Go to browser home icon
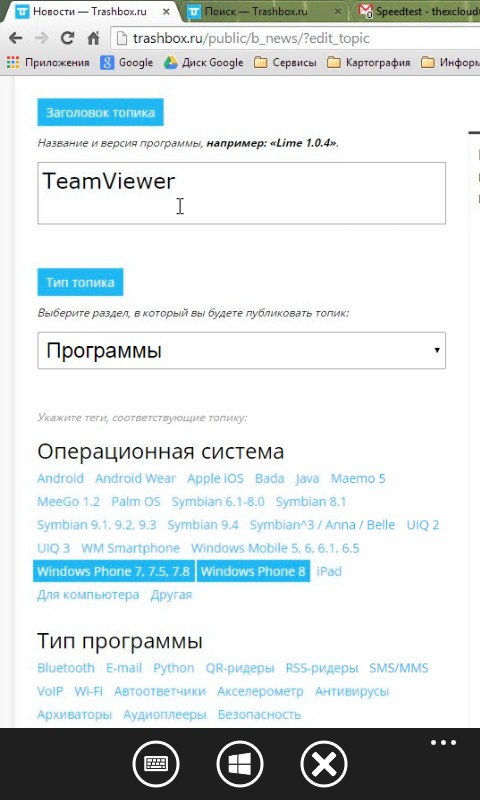Viewport: 480px width, 800px height. point(93,38)
